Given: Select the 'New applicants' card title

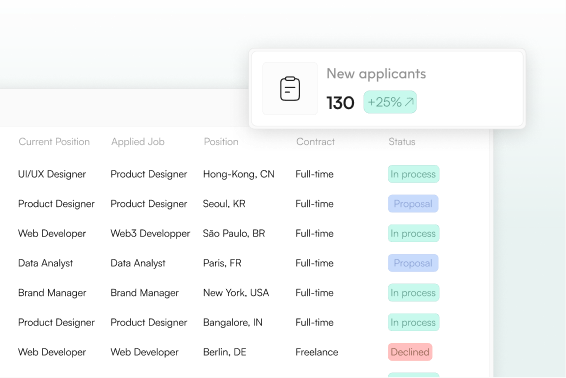Looking at the screenshot, I should click(x=376, y=74).
